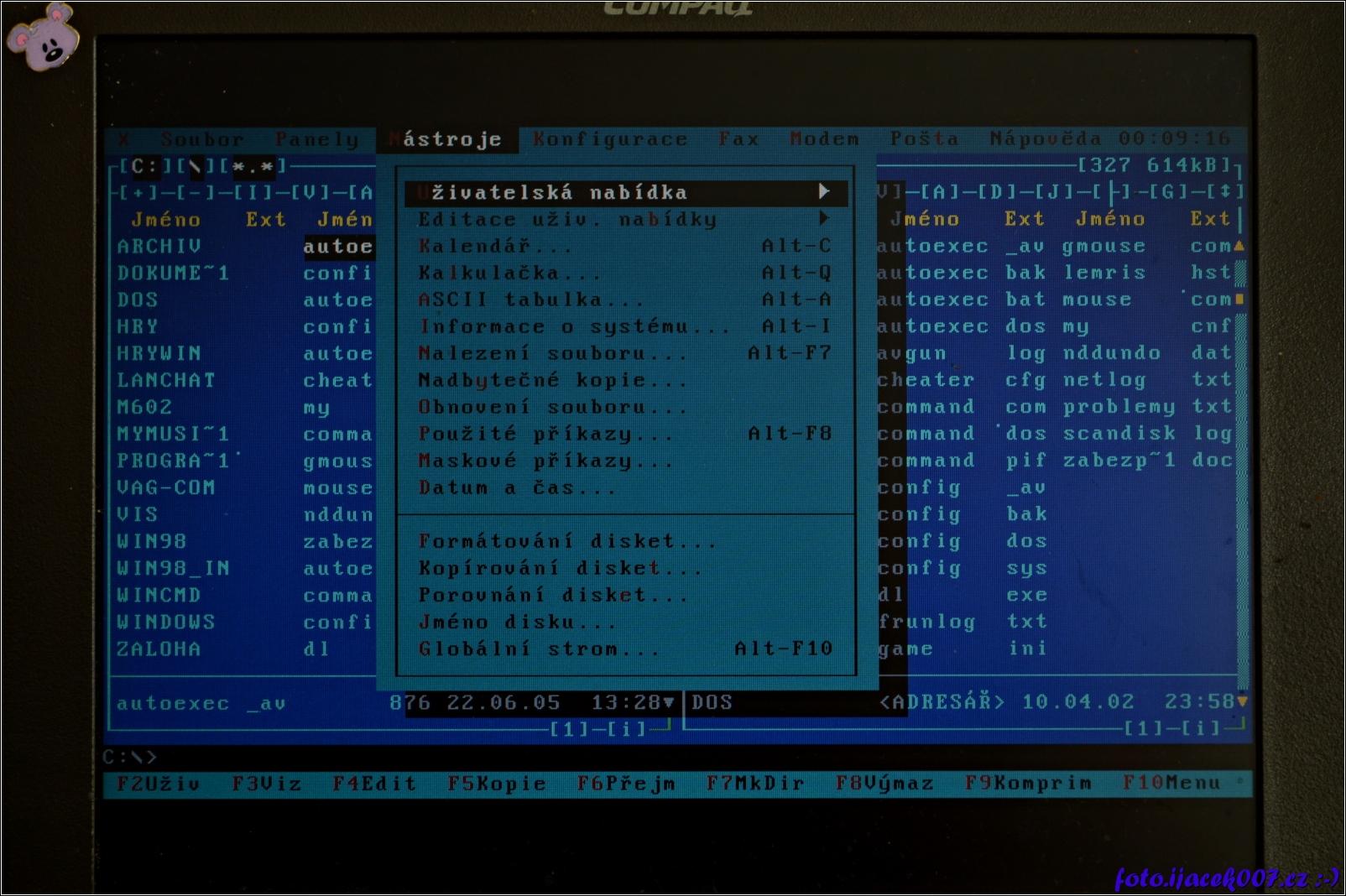Viewport: 1346px width, 896px height.
Task: Click the [G] button in right panel header
Action: 1168,192
